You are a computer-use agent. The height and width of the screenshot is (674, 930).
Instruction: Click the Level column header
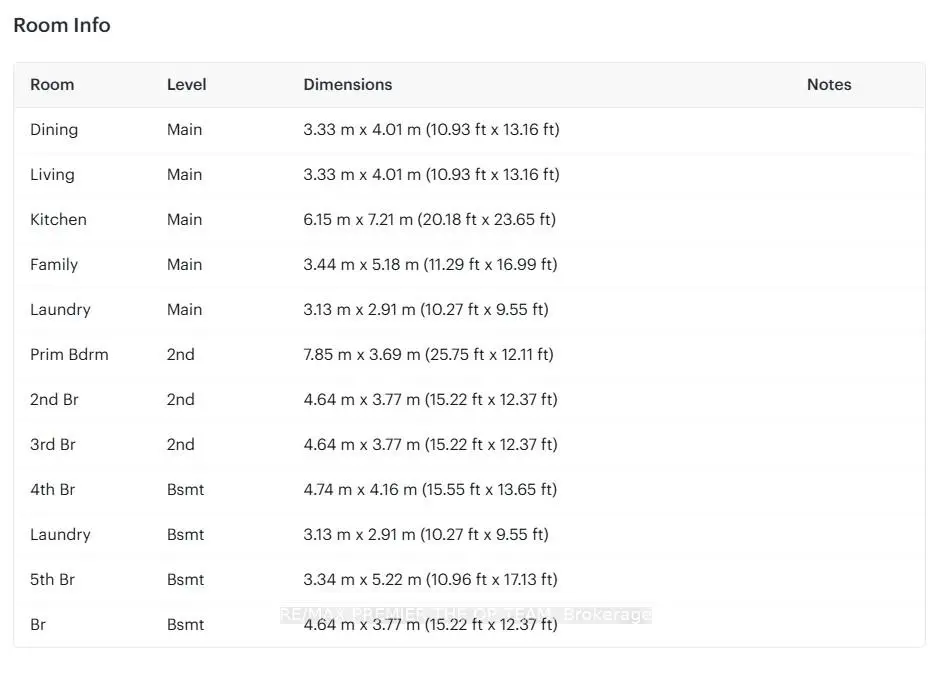pyautogui.click(x=186, y=85)
